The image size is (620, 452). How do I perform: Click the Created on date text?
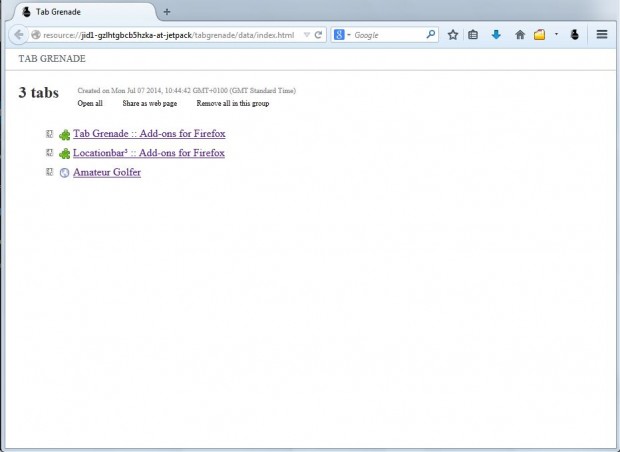tap(187, 91)
